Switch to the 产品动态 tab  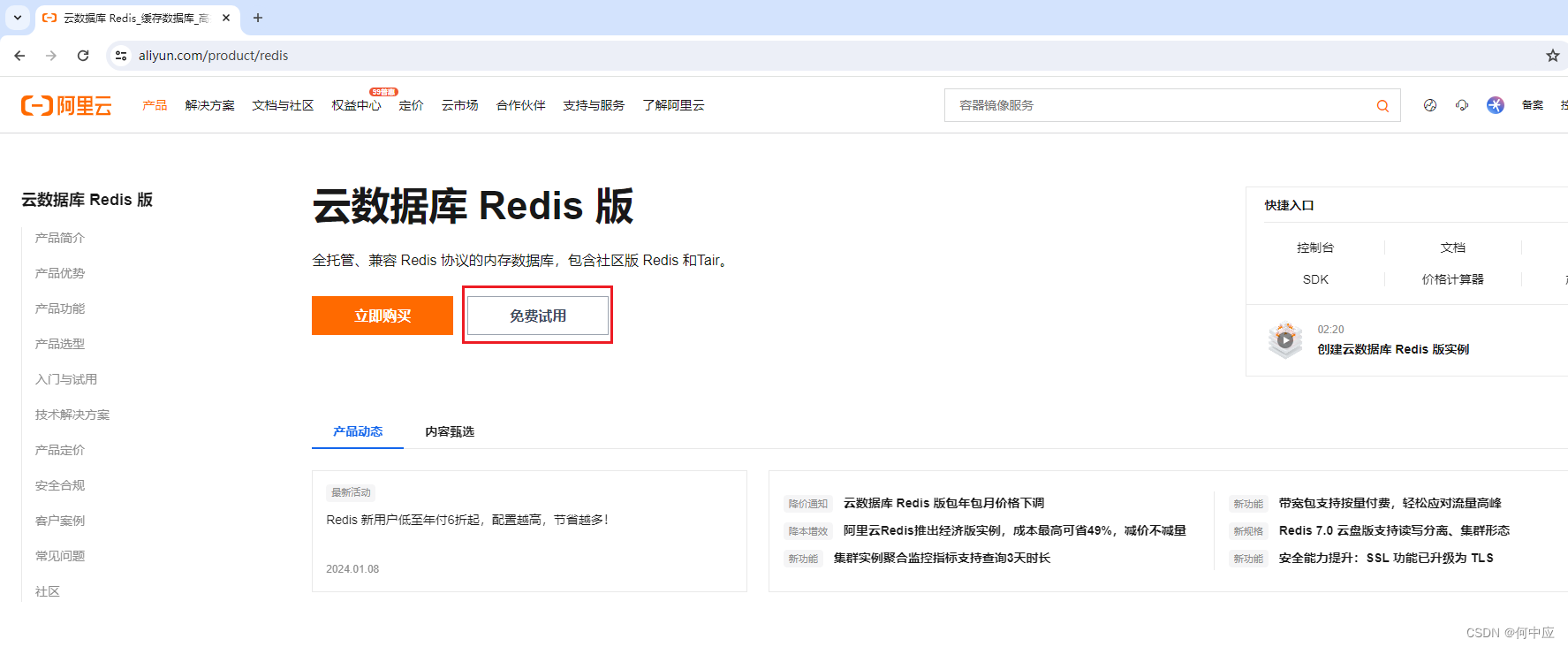pyautogui.click(x=358, y=431)
